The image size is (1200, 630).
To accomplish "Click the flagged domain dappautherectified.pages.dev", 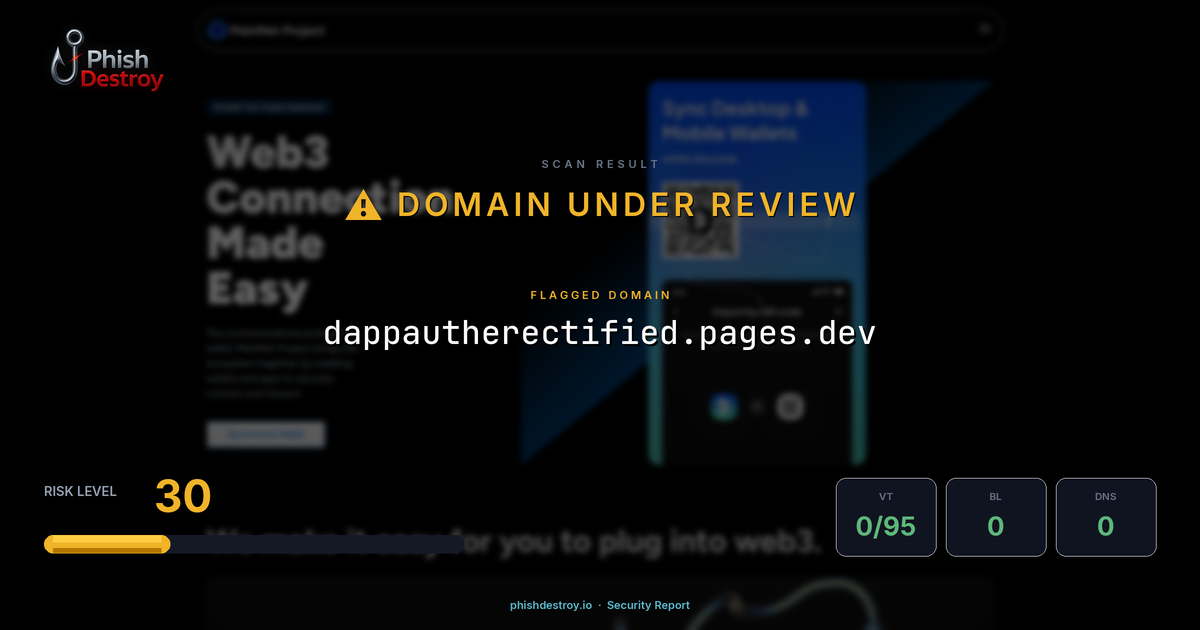I will tap(599, 332).
